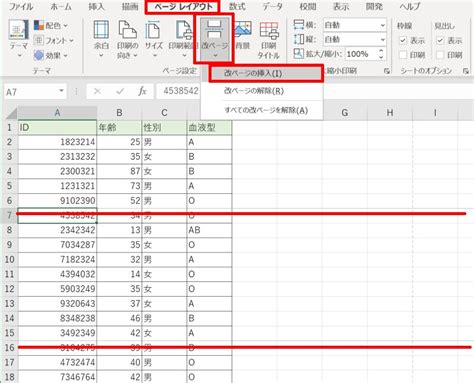Open the 拡大縮小印刷 dialog launcher
Image resolution: width=474 pixels, height=383 pixels.
(x=387, y=71)
